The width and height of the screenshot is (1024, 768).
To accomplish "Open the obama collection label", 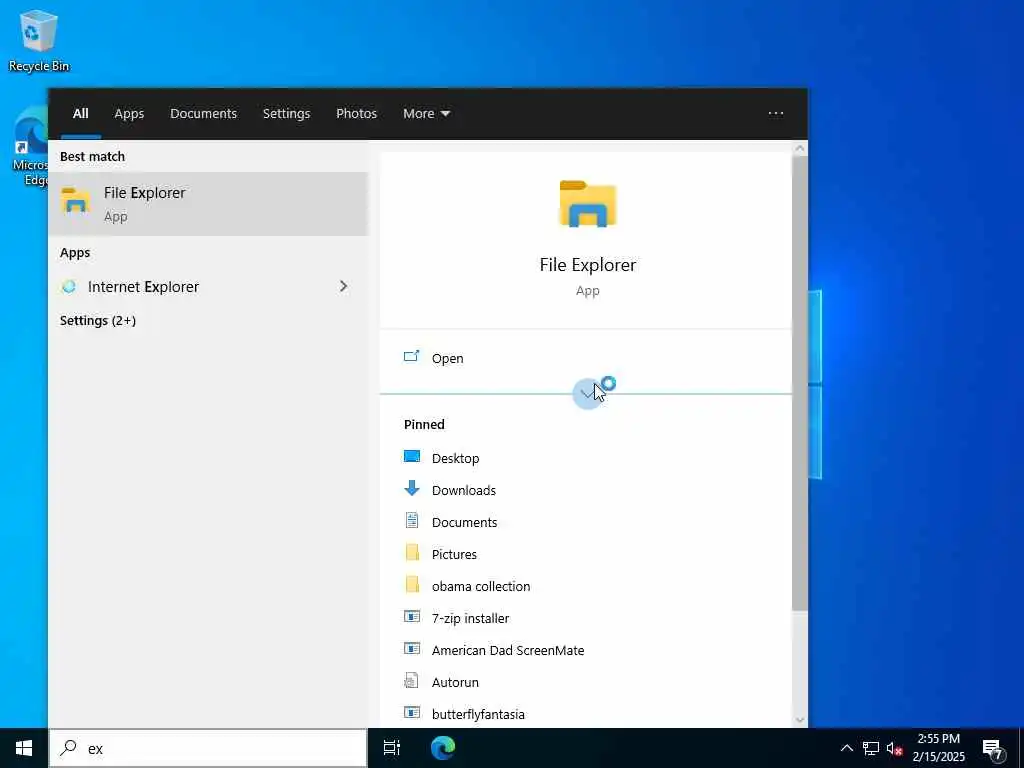I will pyautogui.click(x=481, y=586).
